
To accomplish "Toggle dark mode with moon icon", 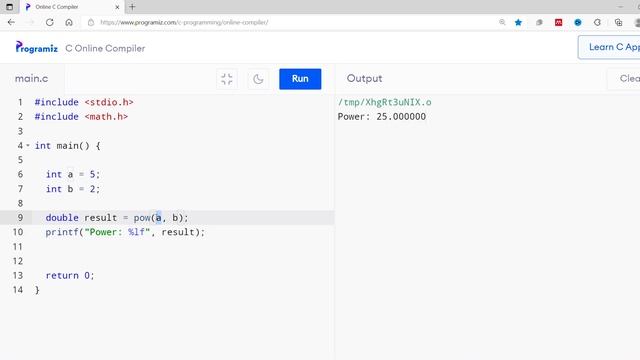I will (258, 79).
